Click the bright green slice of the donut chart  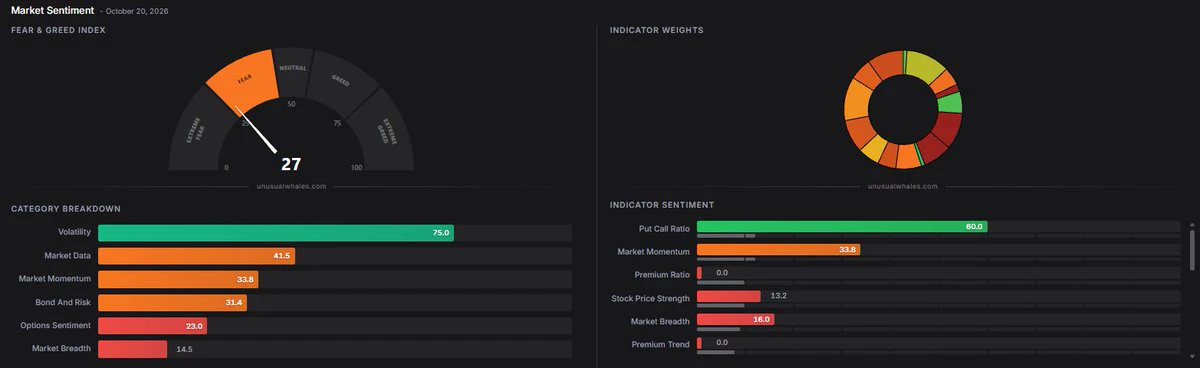click(x=950, y=102)
